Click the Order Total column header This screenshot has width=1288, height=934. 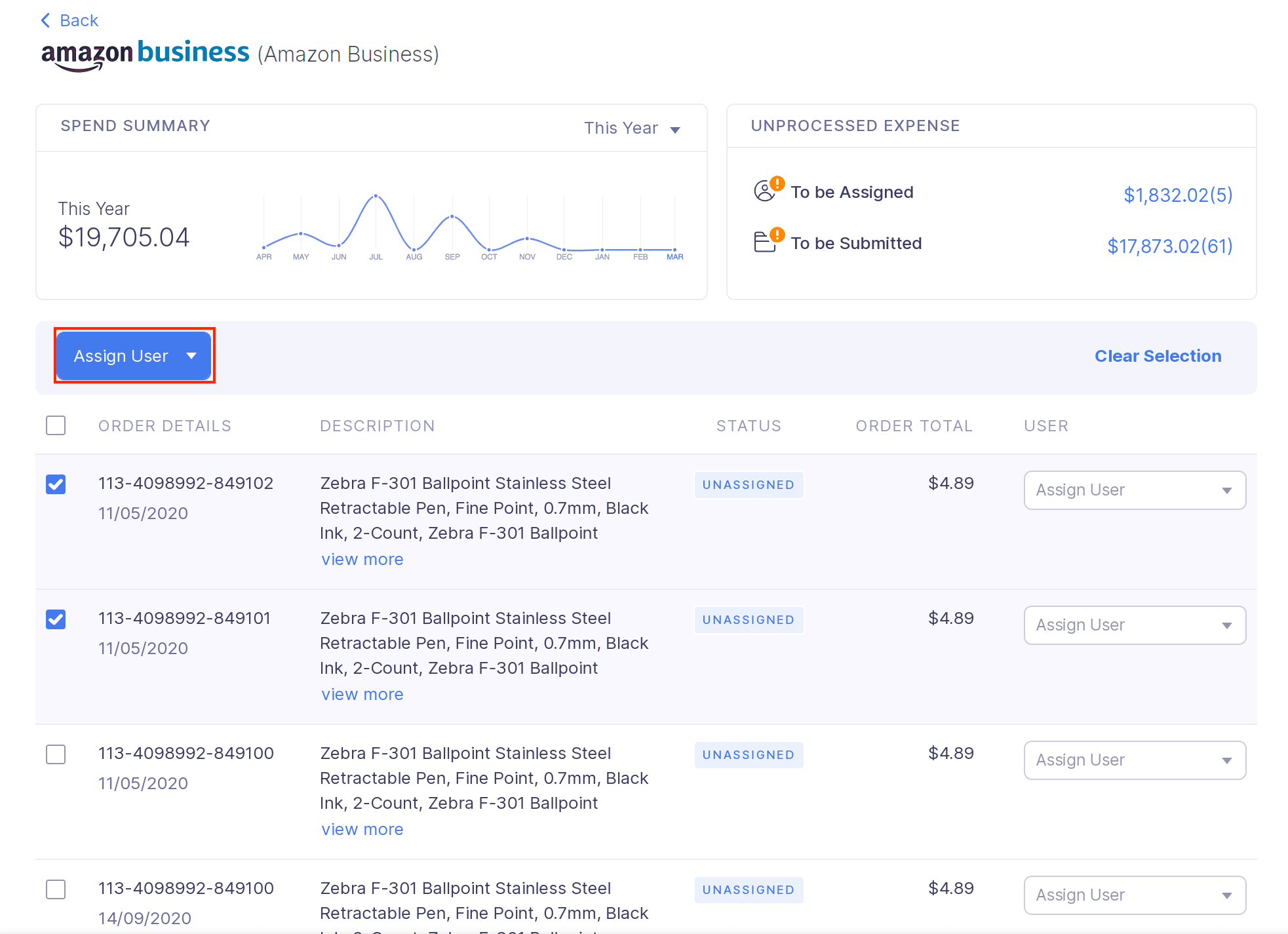coord(914,426)
